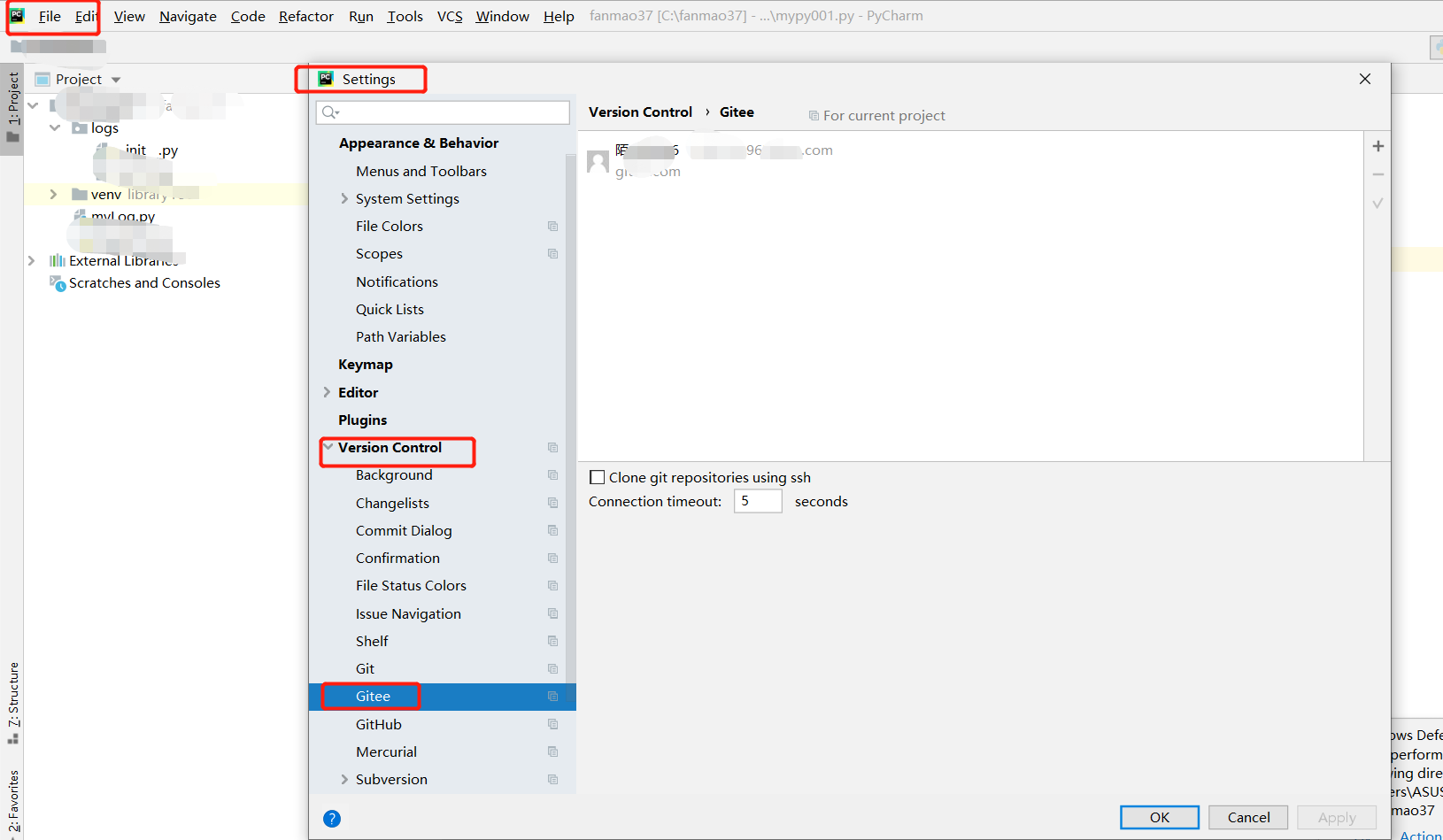The width and height of the screenshot is (1443, 840).
Task: Open the 7: Structure tool window tab
Action: pos(12,703)
